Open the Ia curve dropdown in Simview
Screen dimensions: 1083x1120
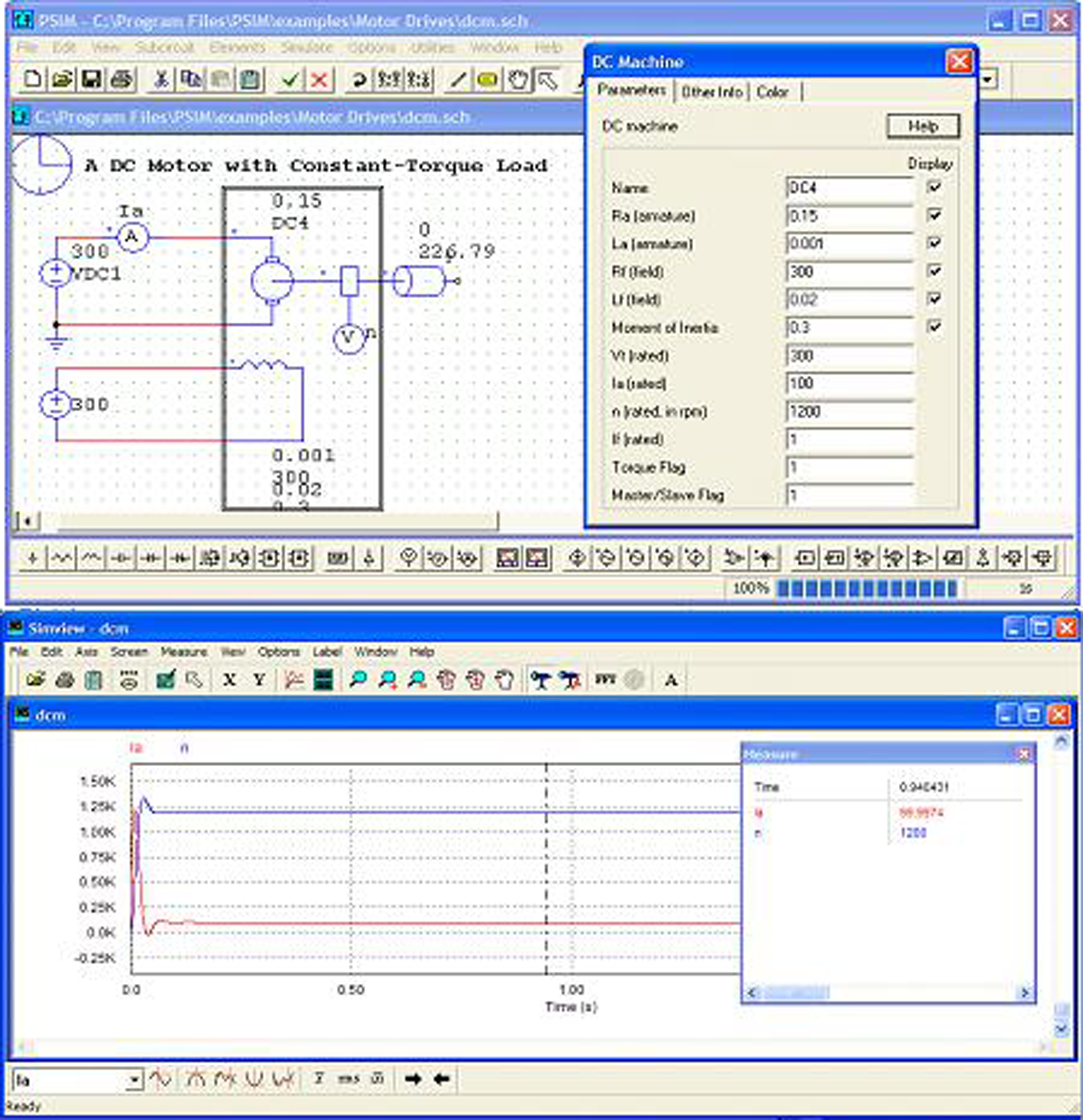(134, 1079)
